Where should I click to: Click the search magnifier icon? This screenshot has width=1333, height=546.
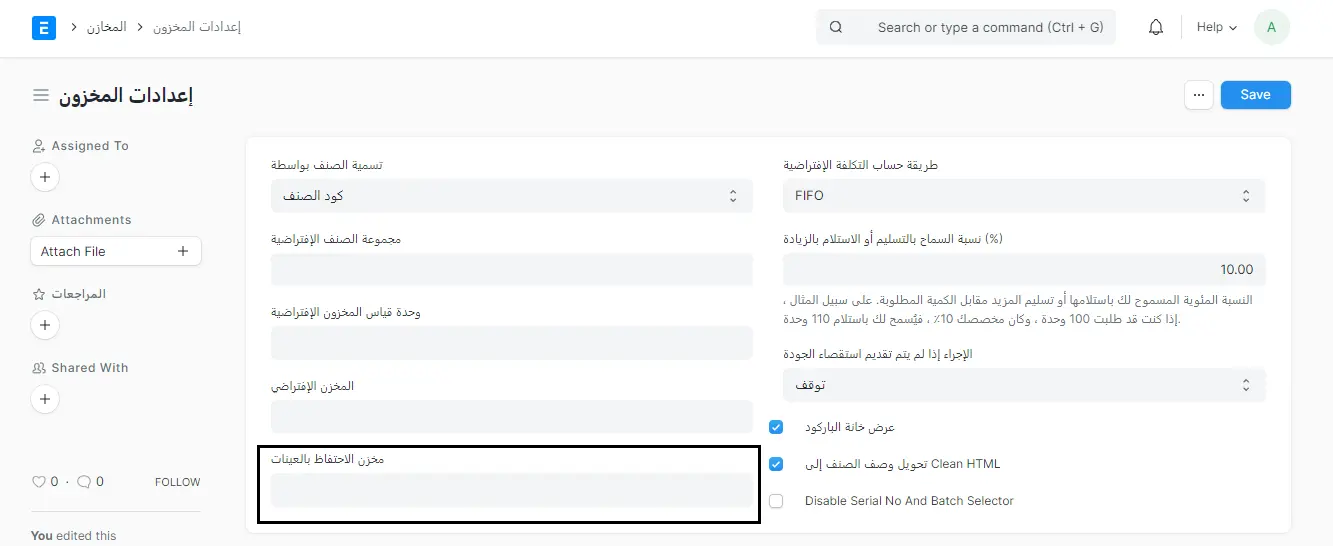836,28
